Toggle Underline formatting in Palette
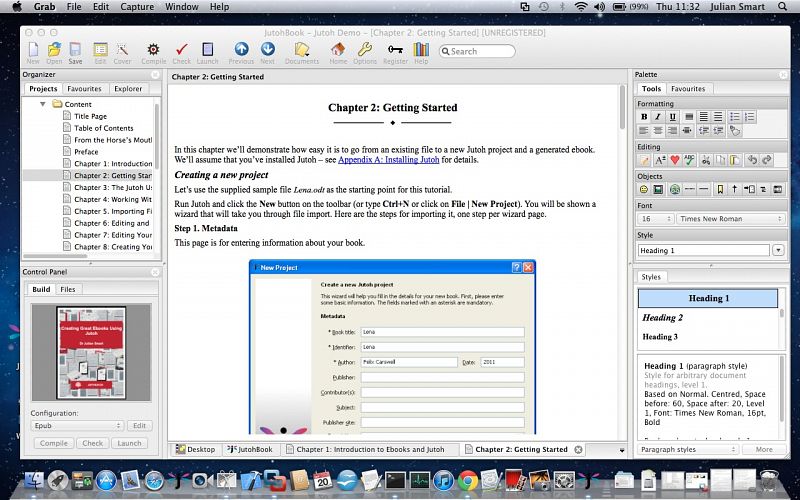800x500 pixels. click(674, 117)
